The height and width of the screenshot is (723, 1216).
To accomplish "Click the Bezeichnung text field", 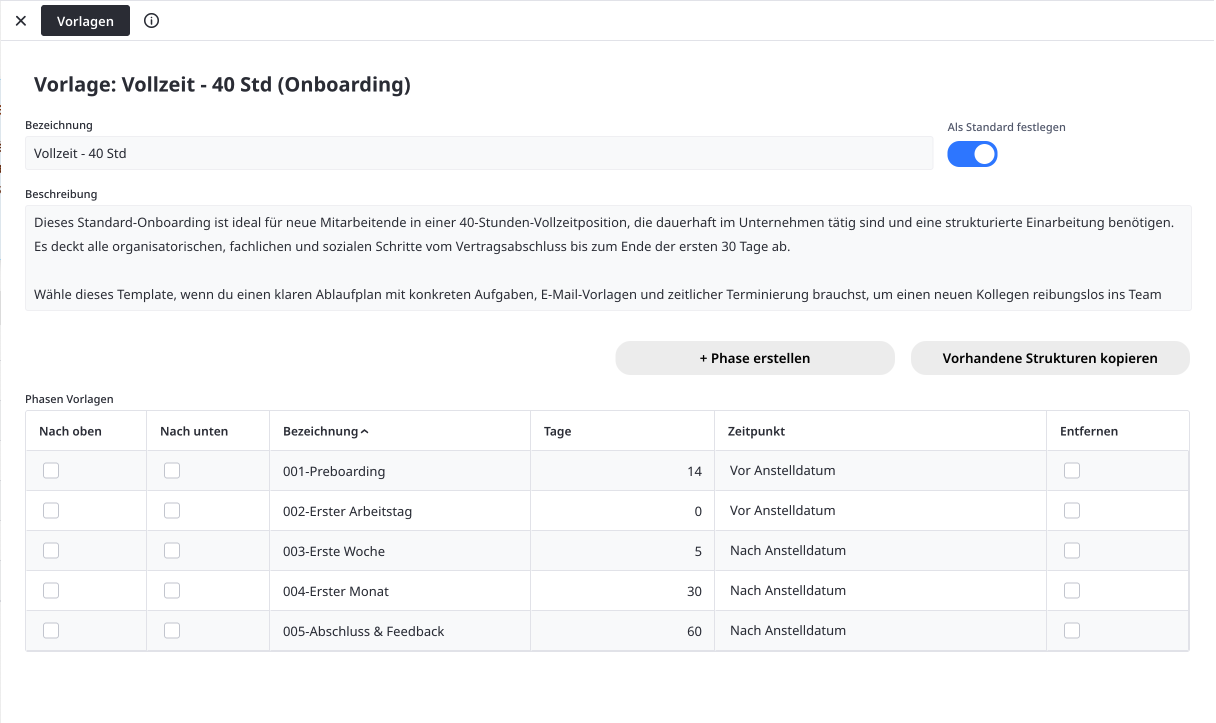I will coord(478,154).
